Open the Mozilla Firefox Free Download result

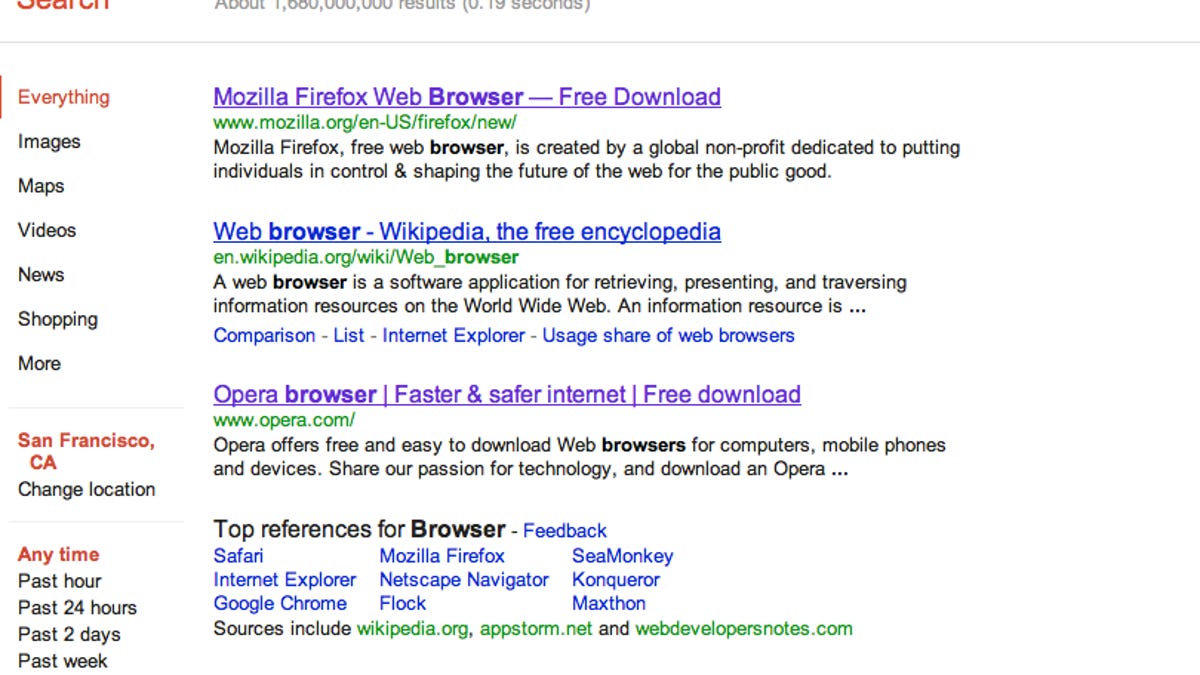(x=466, y=97)
